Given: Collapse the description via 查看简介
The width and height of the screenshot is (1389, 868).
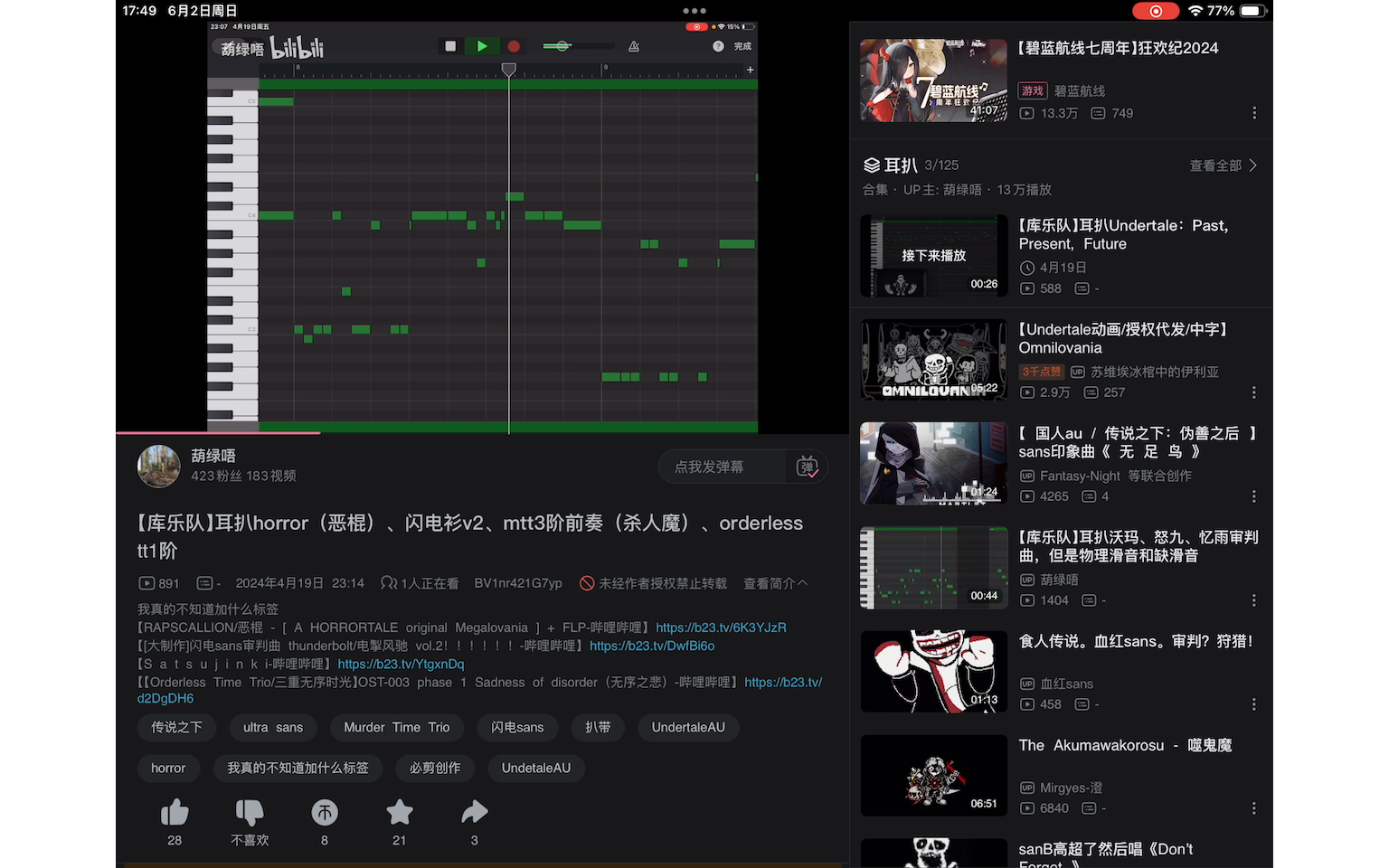Looking at the screenshot, I should [775, 583].
